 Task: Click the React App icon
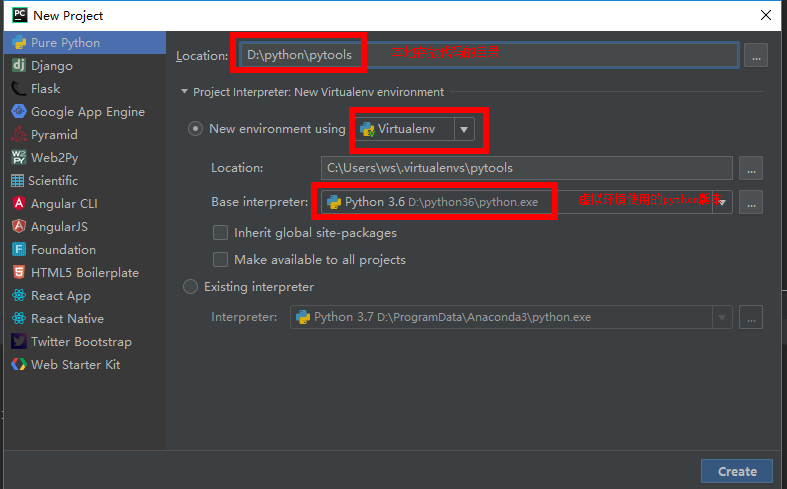pyautogui.click(x=19, y=296)
